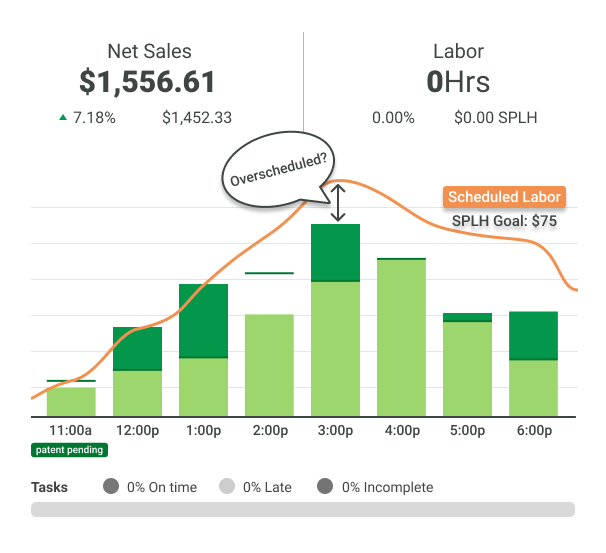Click the green up-arrow sales change indicator

click(63, 118)
